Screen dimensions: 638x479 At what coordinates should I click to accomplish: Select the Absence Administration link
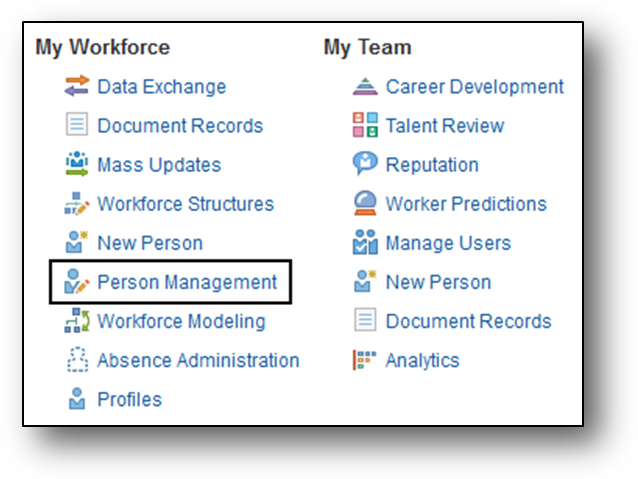pos(198,361)
